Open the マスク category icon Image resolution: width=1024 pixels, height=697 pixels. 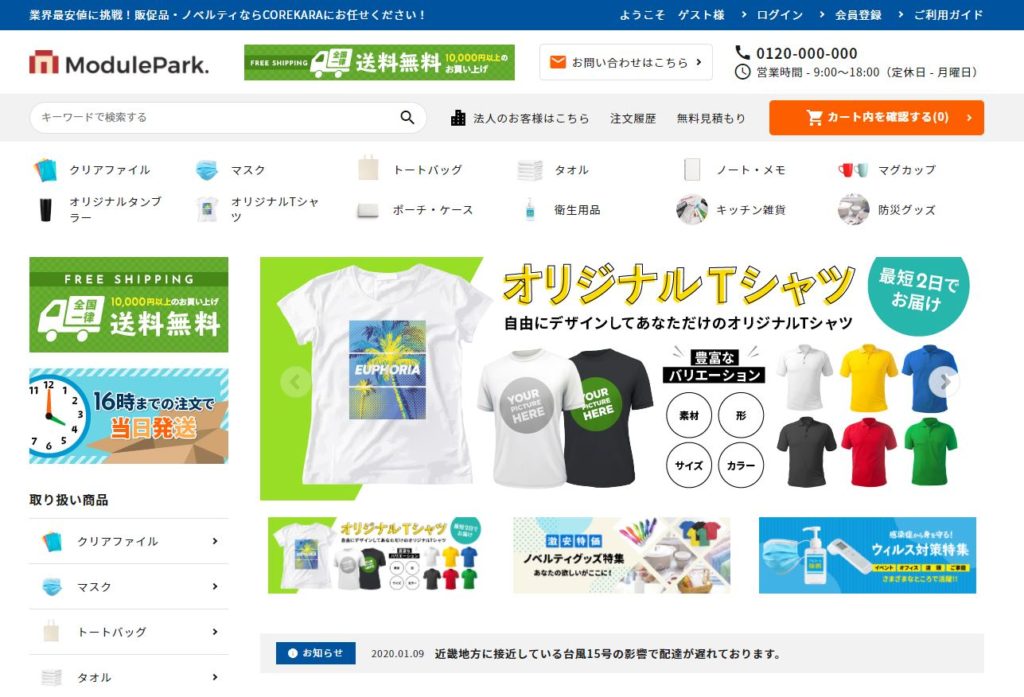[207, 170]
